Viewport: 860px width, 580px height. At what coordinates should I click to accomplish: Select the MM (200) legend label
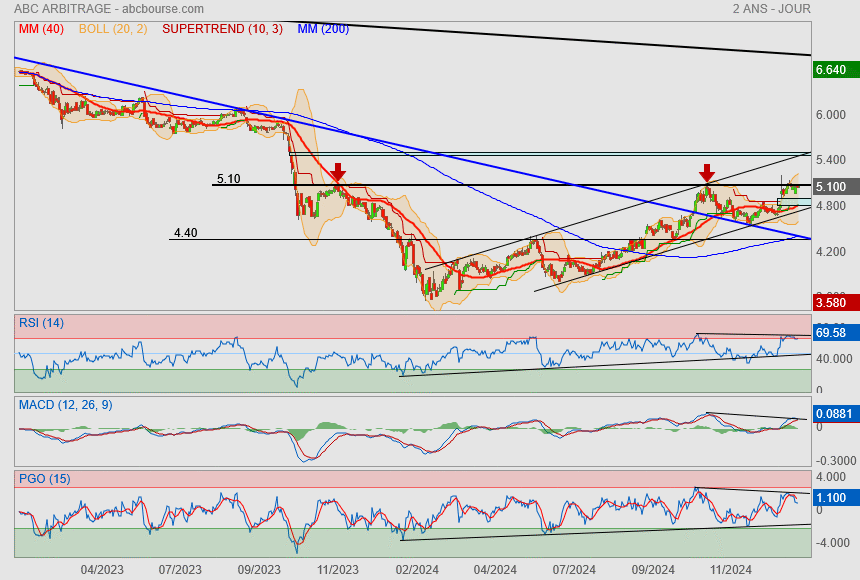point(323,29)
